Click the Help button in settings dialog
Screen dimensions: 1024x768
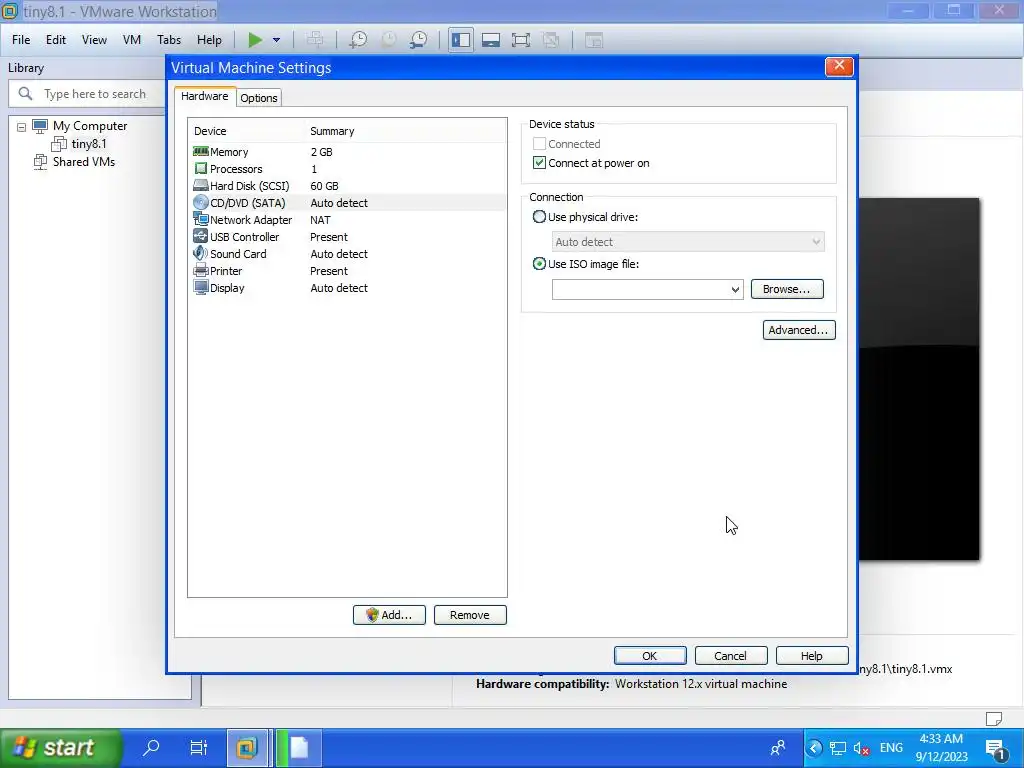(812, 656)
